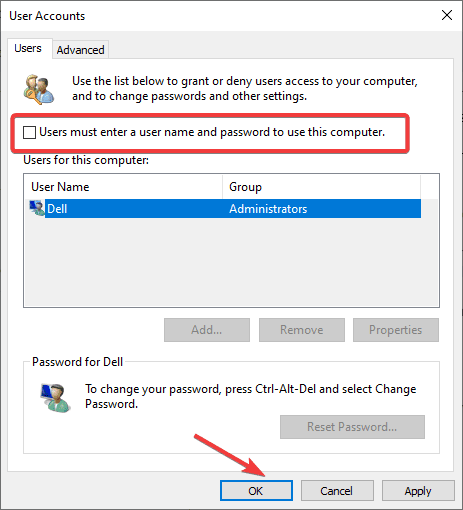This screenshot has height=510, width=463.
Task: Click the Dell user account icon in list
Action: point(37,208)
